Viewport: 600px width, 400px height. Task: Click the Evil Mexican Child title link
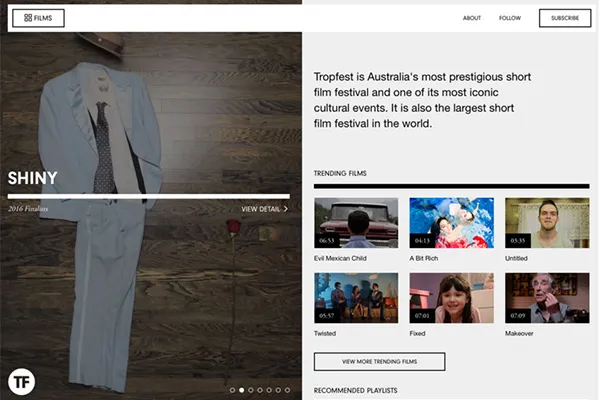coord(340,258)
